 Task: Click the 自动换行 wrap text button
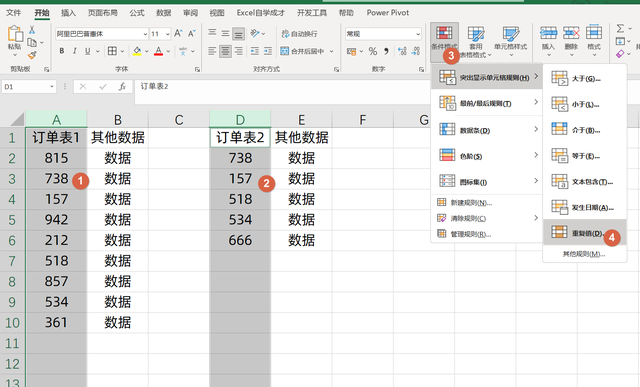(299, 34)
